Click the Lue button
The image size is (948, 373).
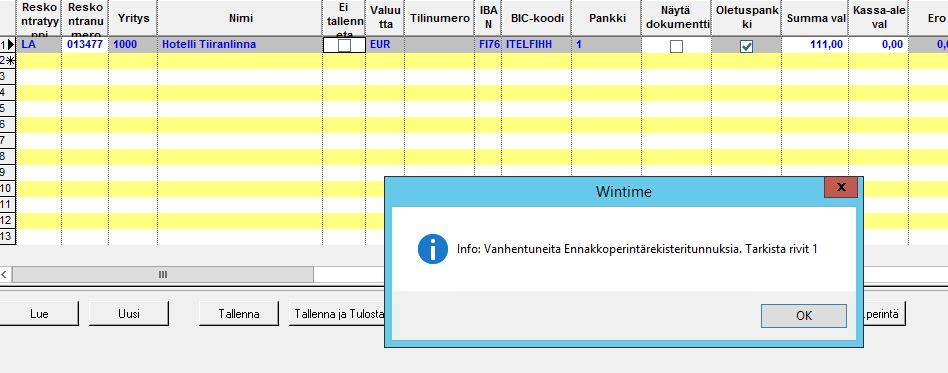coord(39,314)
